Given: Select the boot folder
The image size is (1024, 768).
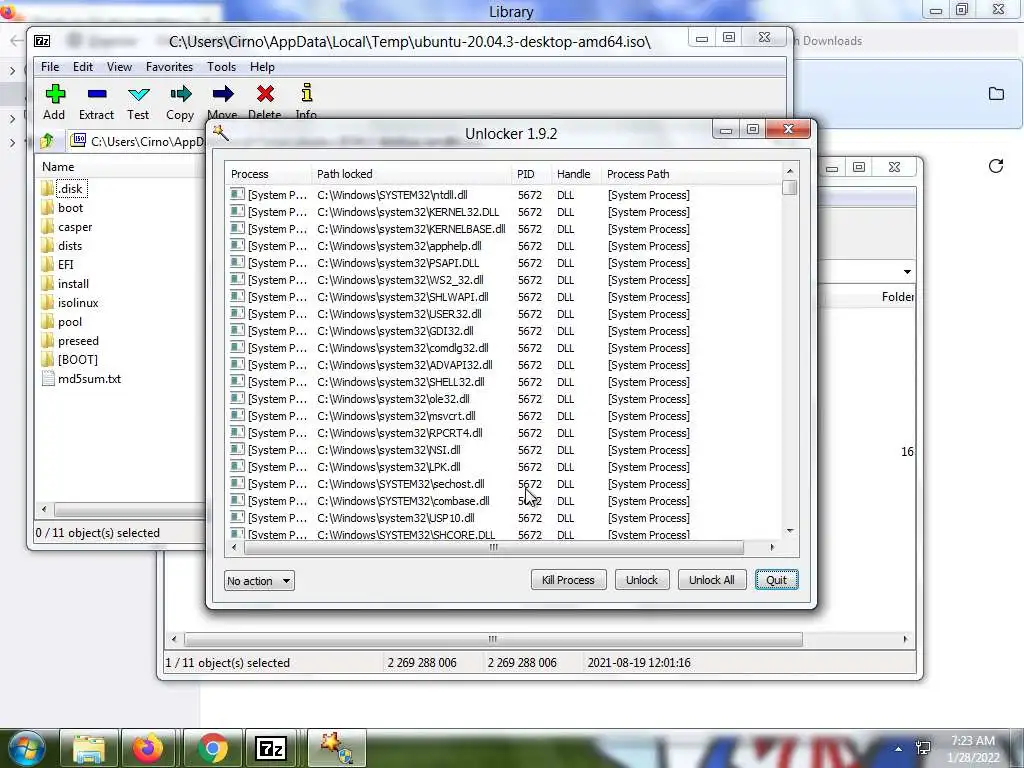Looking at the screenshot, I should (x=62, y=208).
